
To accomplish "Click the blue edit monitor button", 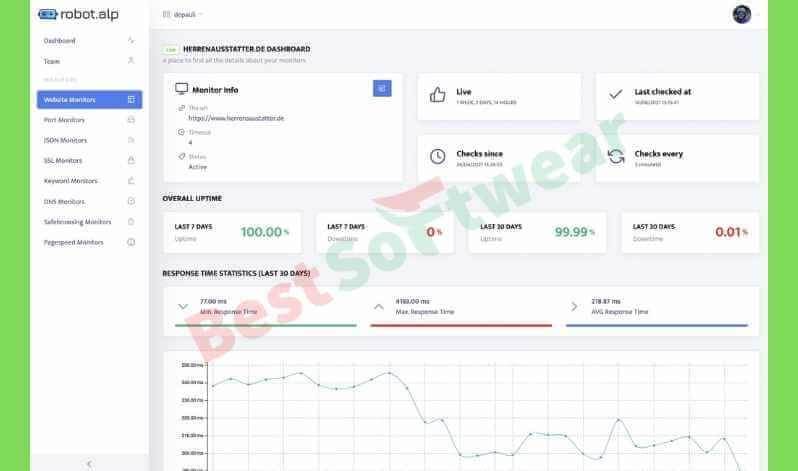I will coord(382,89).
